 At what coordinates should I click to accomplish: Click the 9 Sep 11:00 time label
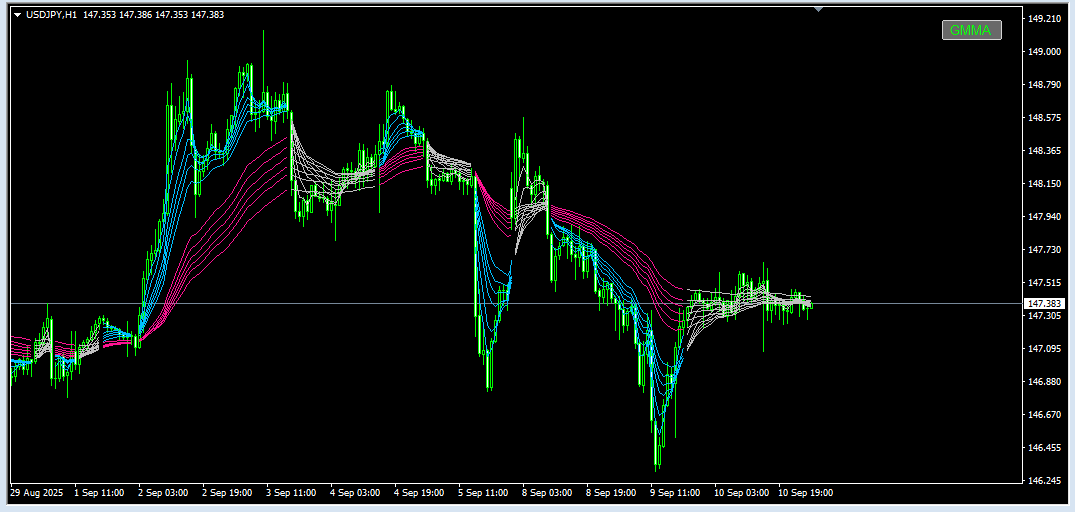[x=676, y=493]
